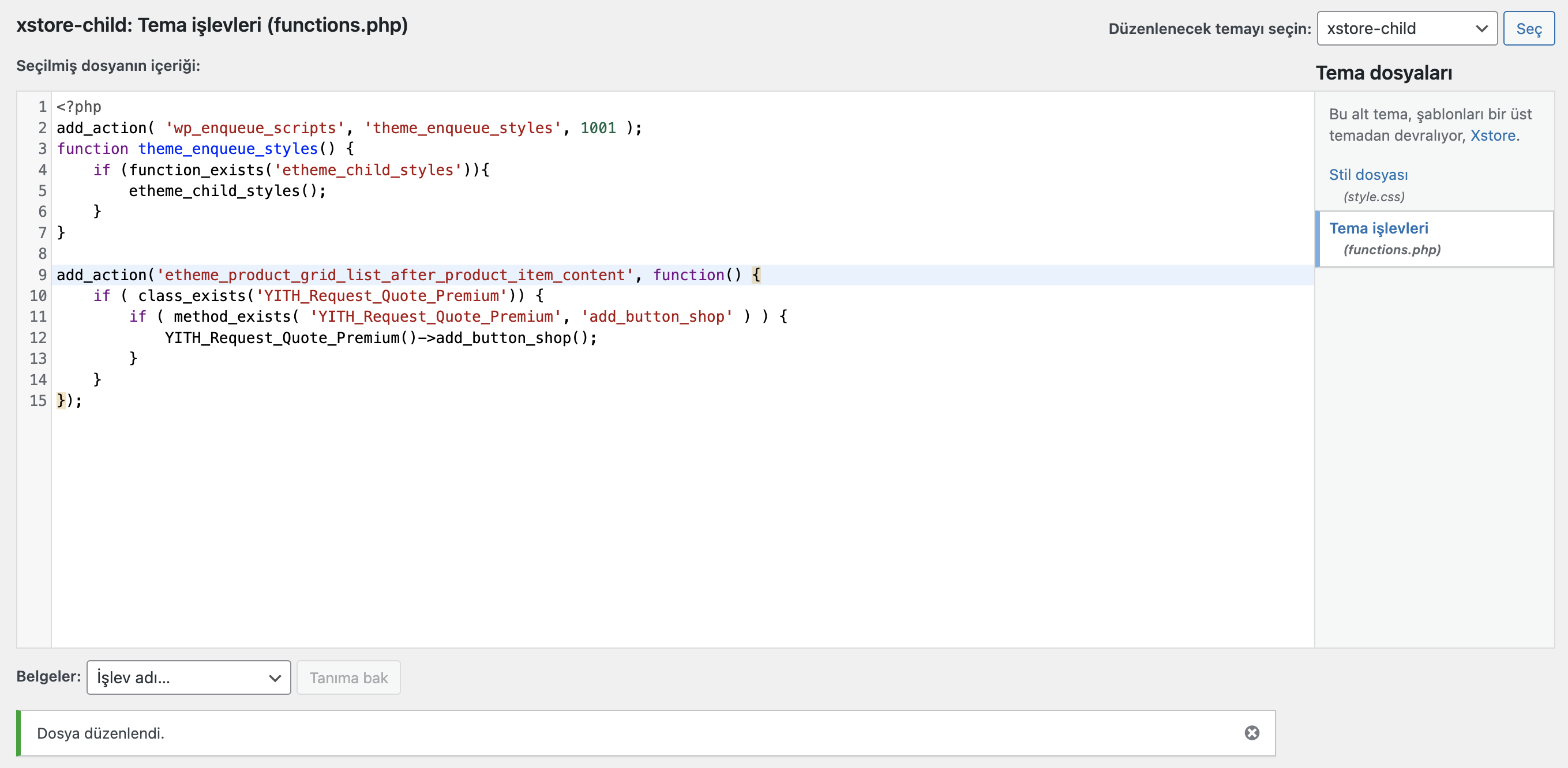The width and height of the screenshot is (1568, 768).
Task: Click the Tanıma bak button
Action: [348, 677]
